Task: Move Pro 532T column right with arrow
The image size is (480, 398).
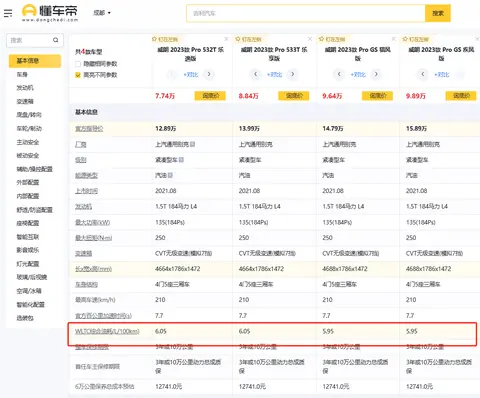Action: click(209, 74)
